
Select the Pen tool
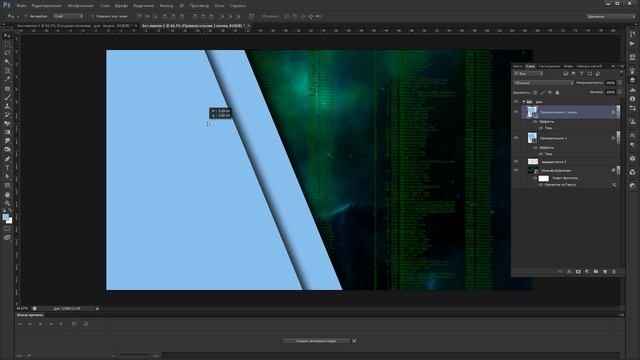(7, 159)
